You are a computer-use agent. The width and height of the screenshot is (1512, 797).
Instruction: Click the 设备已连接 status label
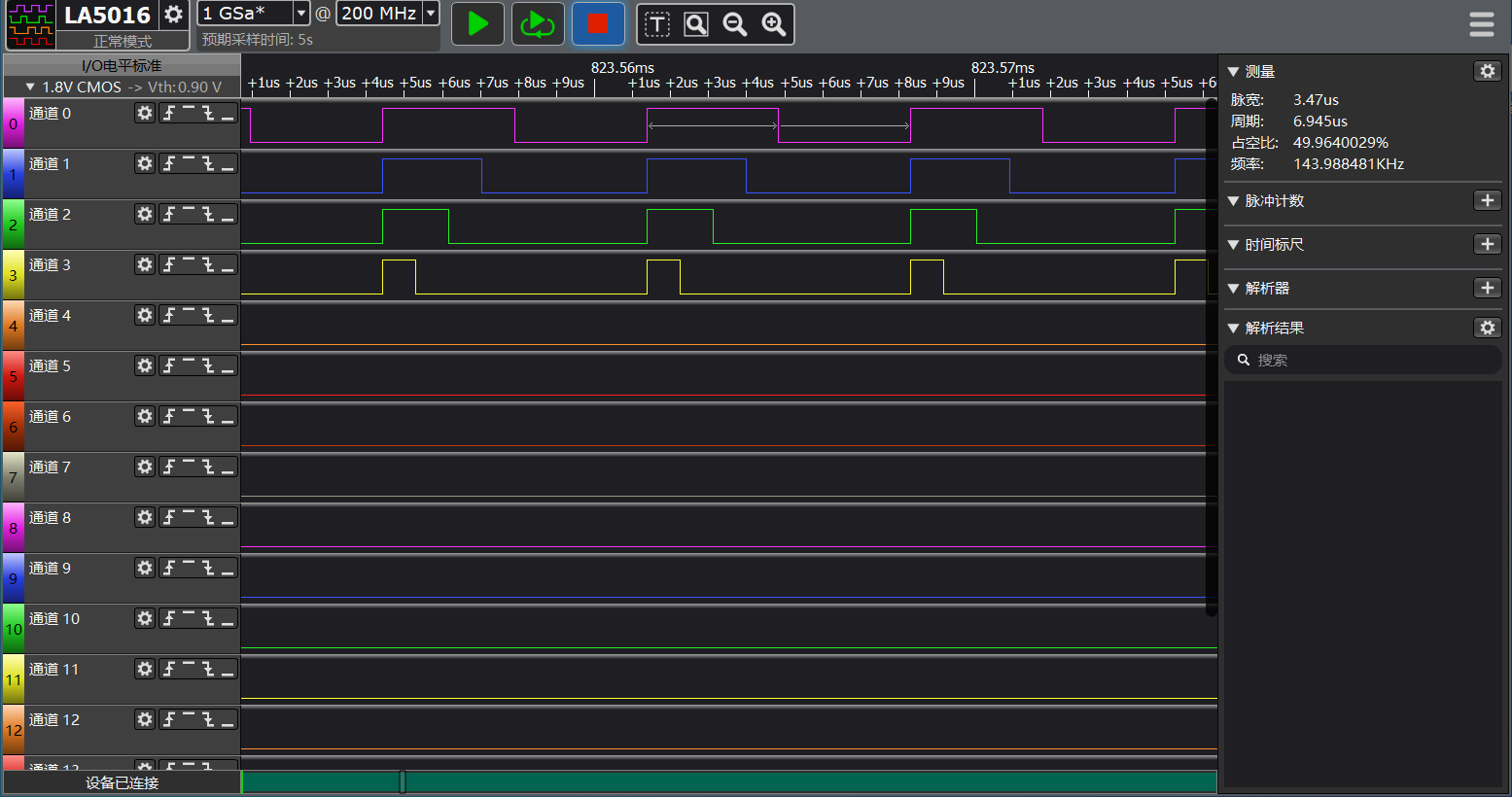(x=122, y=782)
